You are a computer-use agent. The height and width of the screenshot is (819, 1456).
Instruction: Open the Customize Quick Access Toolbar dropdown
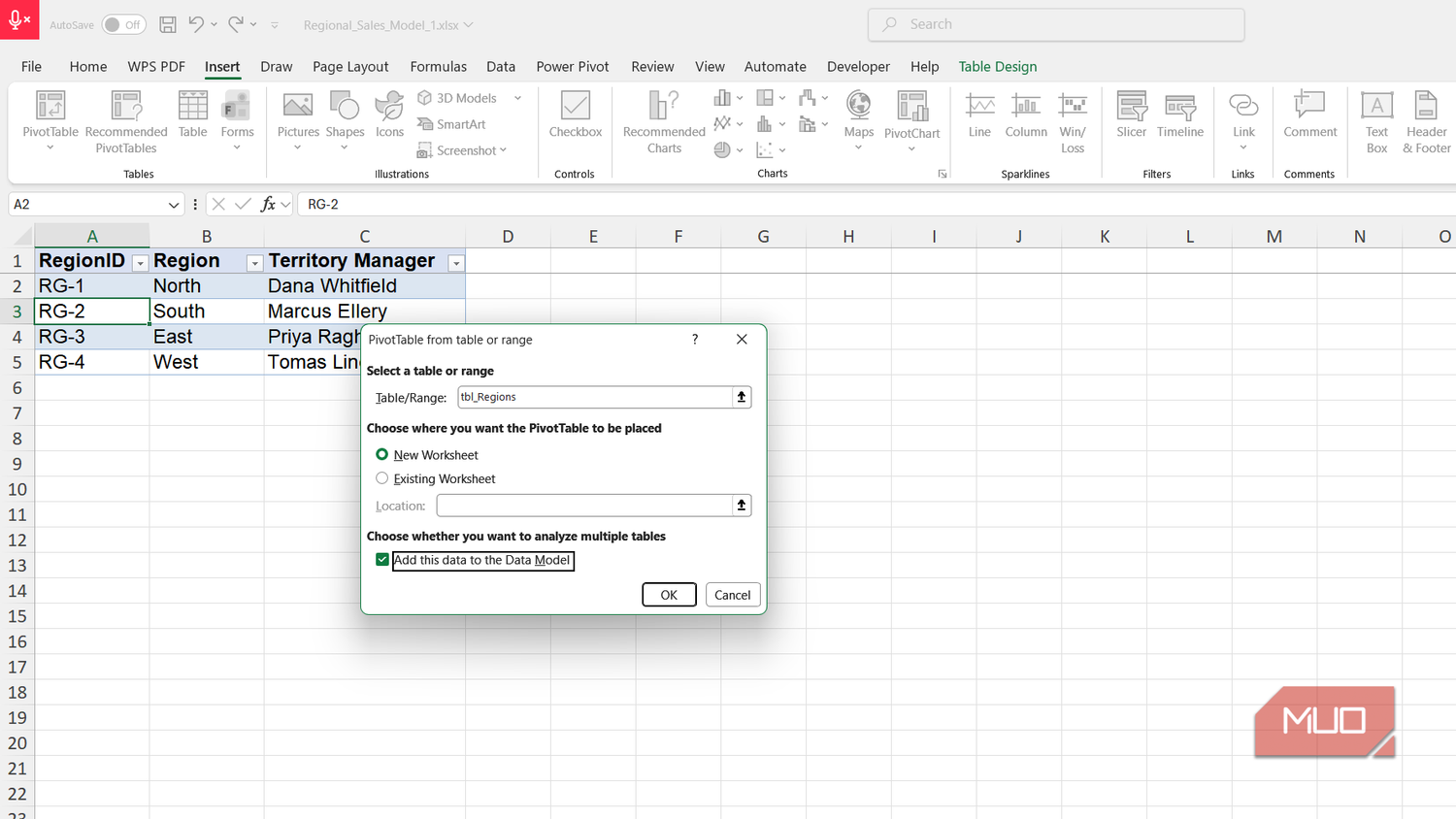[x=275, y=25]
